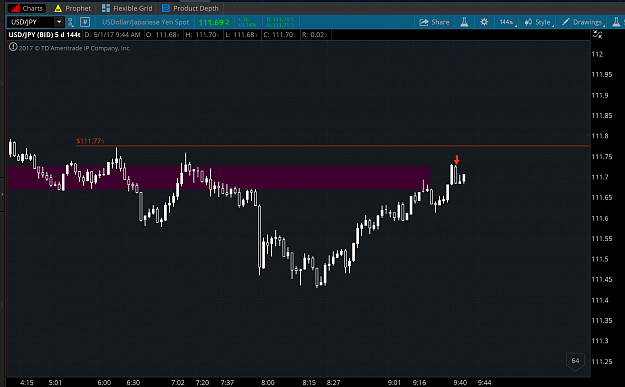This screenshot has height=387, width=625.
Task: Click the pencil Drawings icon
Action: click(x=566, y=22)
